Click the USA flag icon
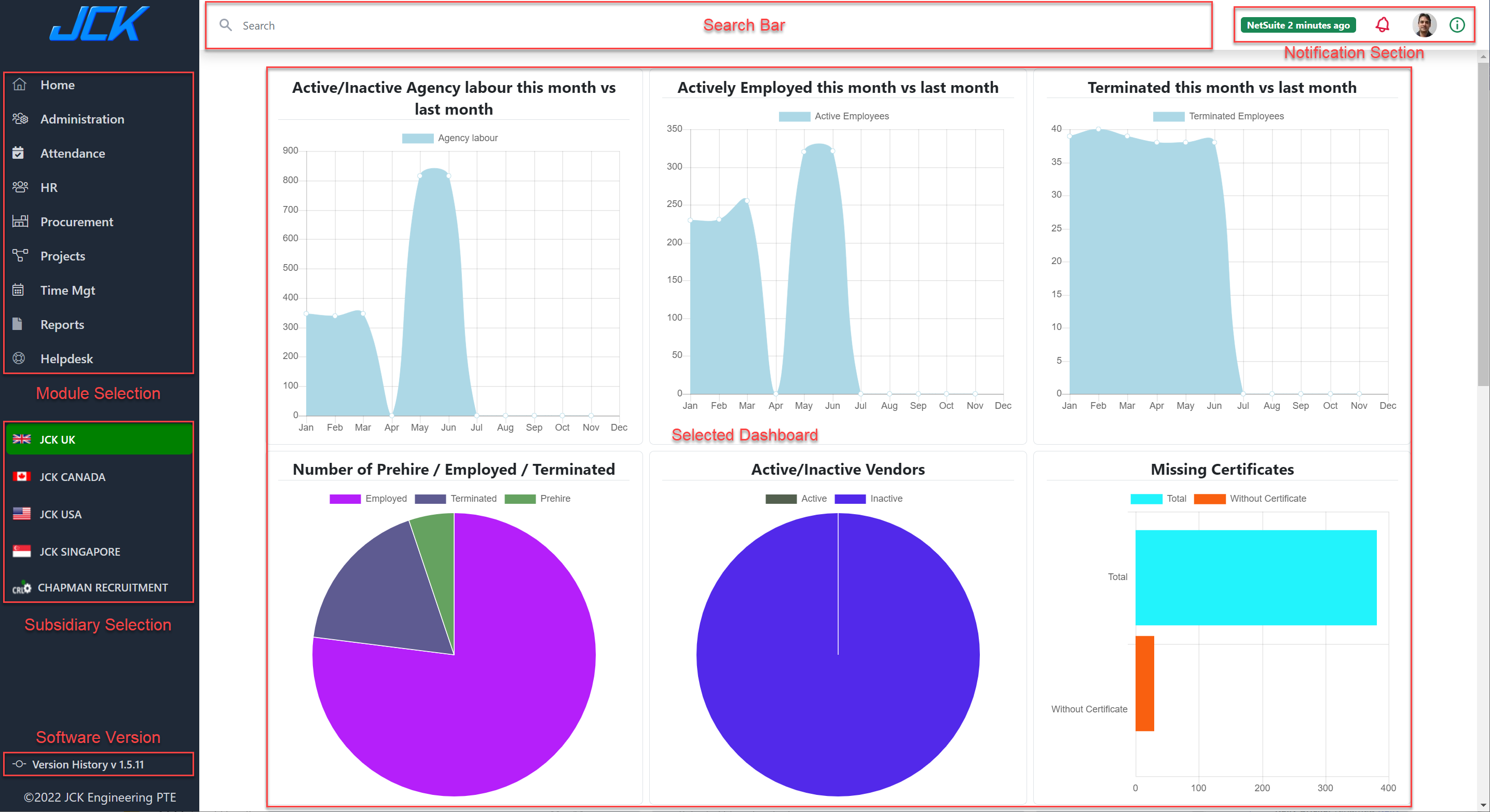This screenshot has width=1490, height=812. (x=22, y=514)
